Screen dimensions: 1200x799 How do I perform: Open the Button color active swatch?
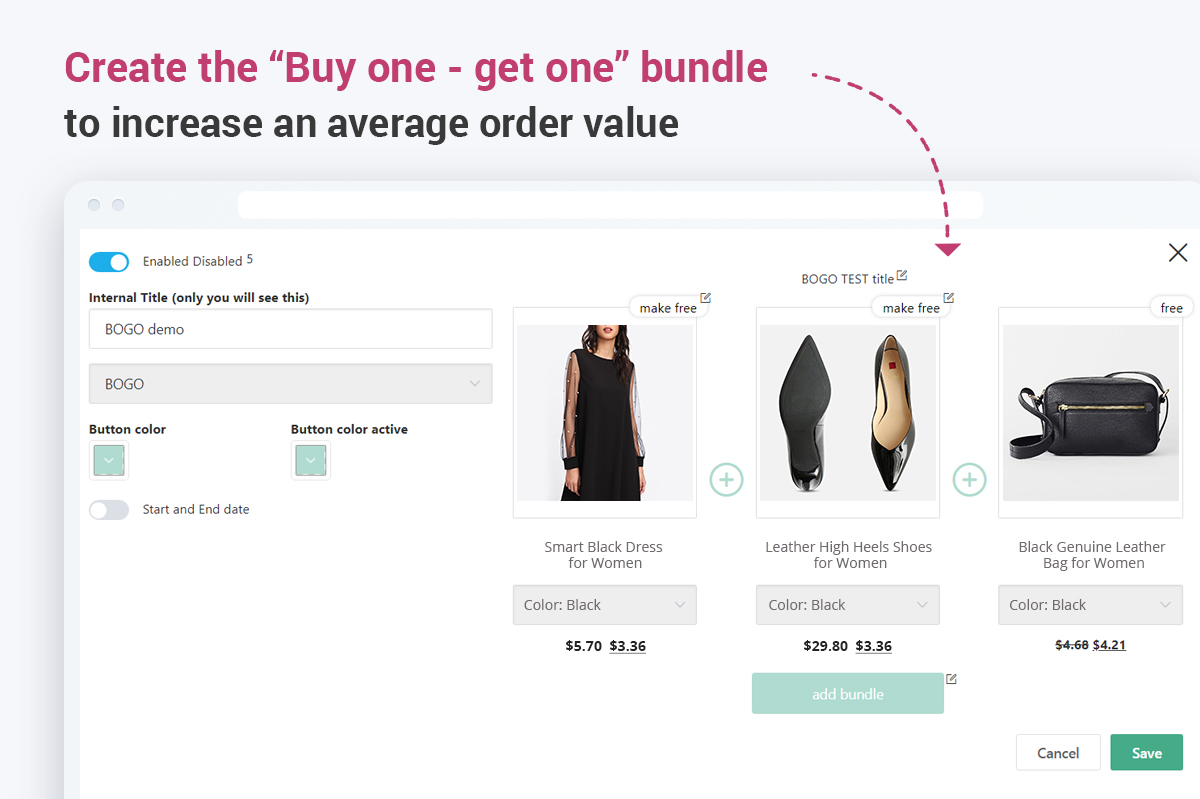(311, 461)
